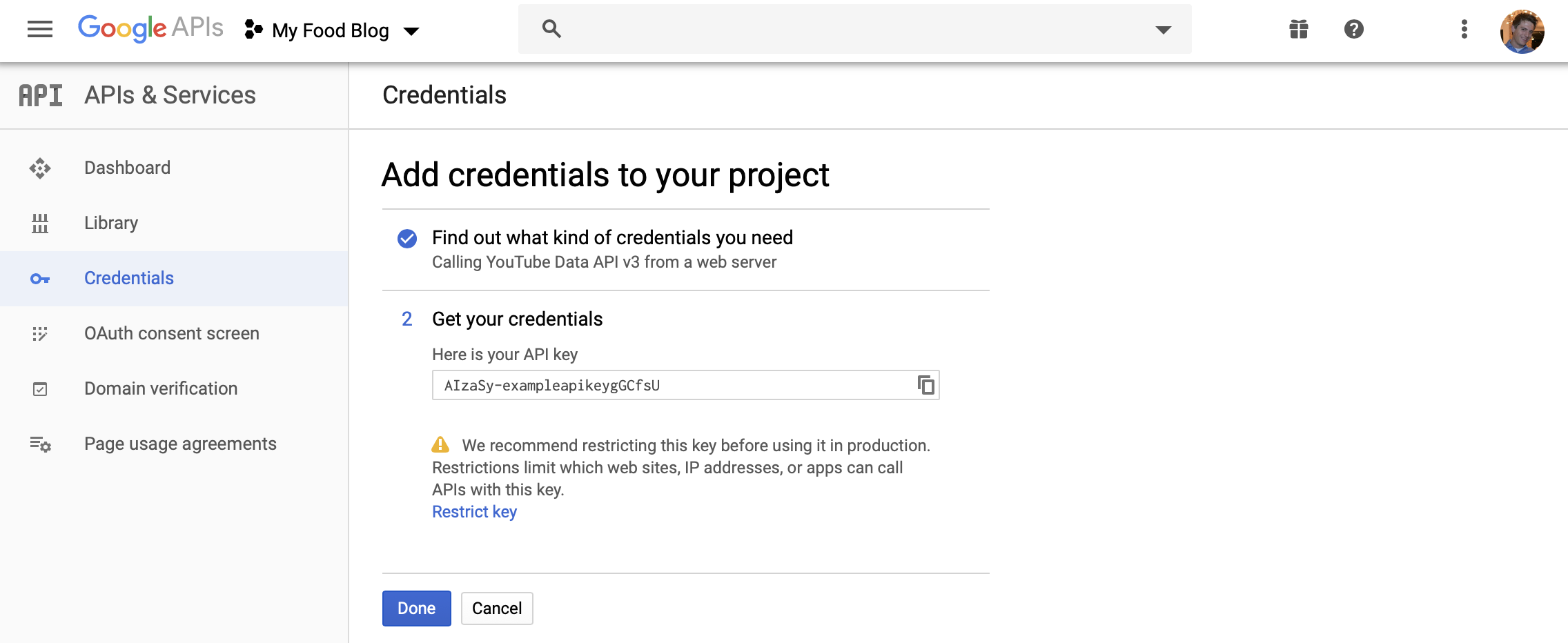Select the API key text field
The image size is (1568, 643).
pyautogui.click(x=685, y=385)
